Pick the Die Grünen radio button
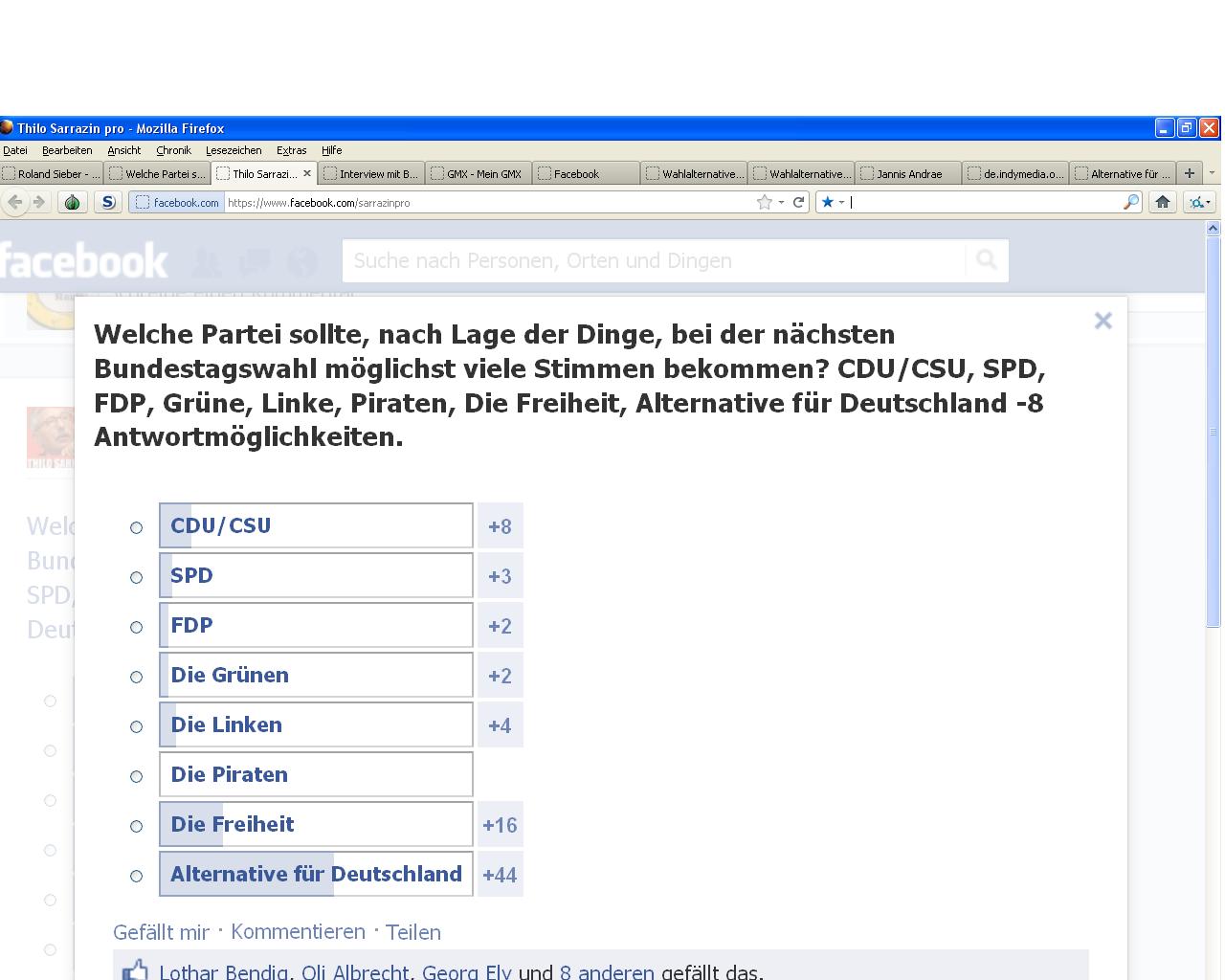 [x=137, y=677]
